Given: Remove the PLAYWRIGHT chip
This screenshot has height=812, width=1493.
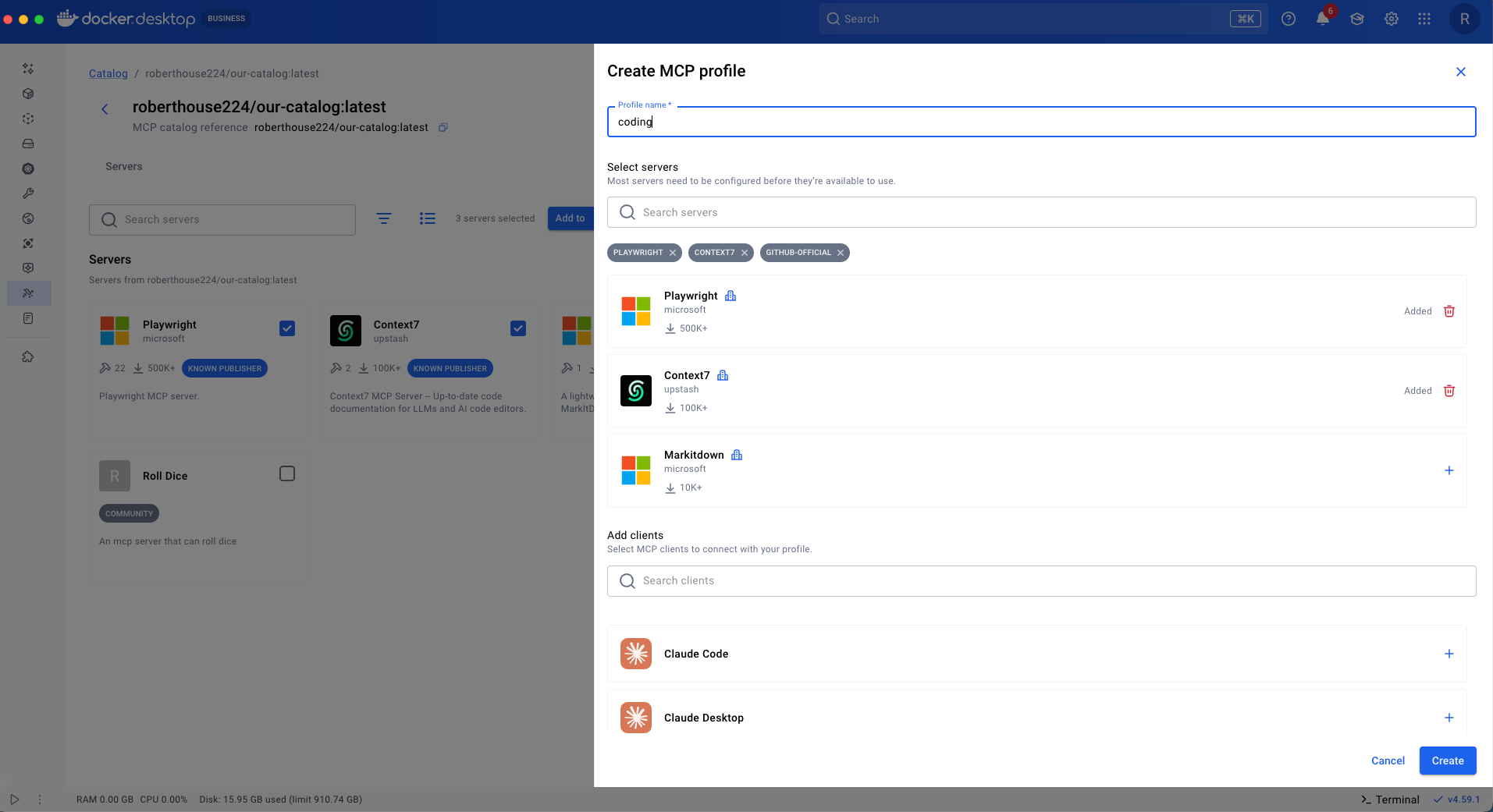Looking at the screenshot, I should pos(673,253).
